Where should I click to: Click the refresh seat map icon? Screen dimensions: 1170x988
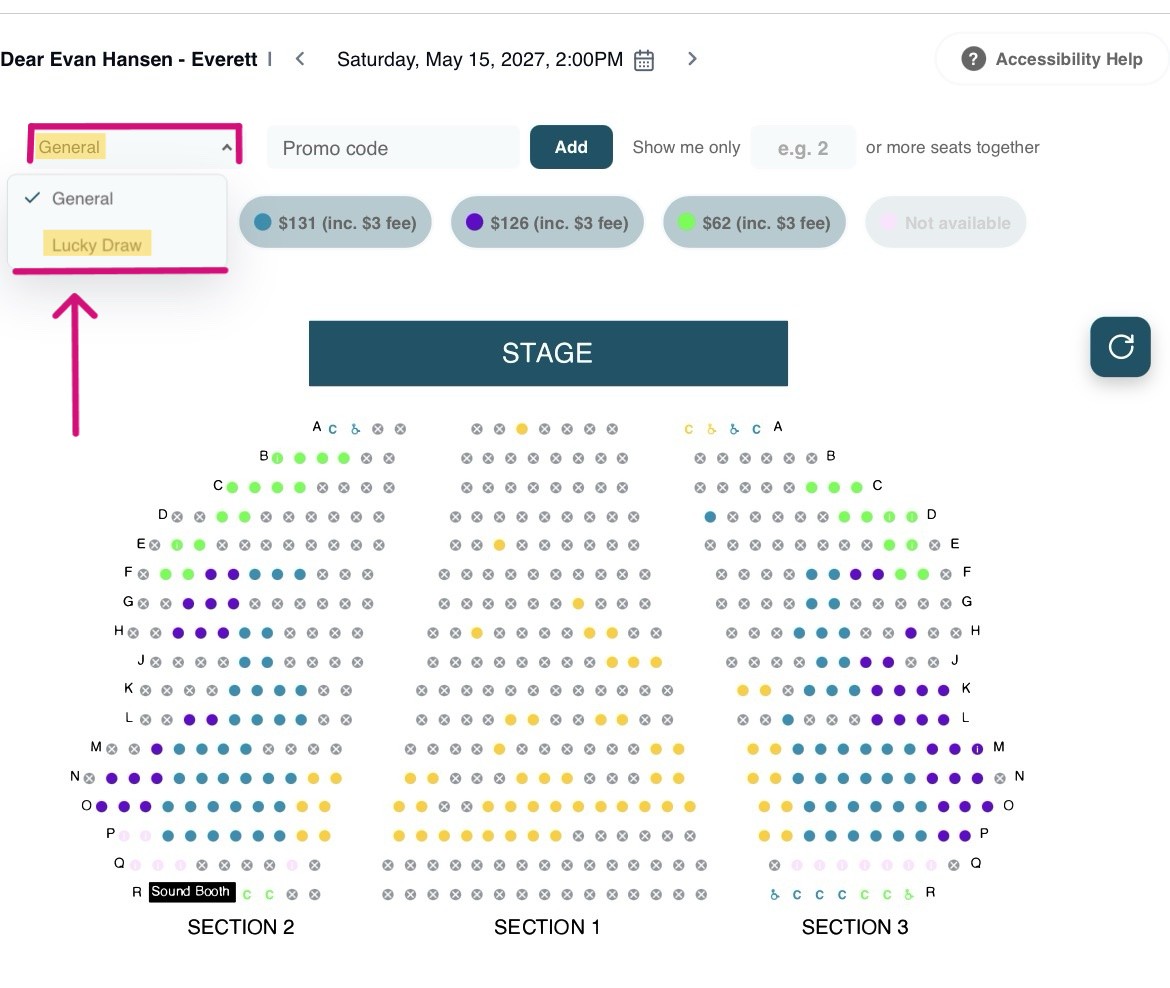point(1120,347)
